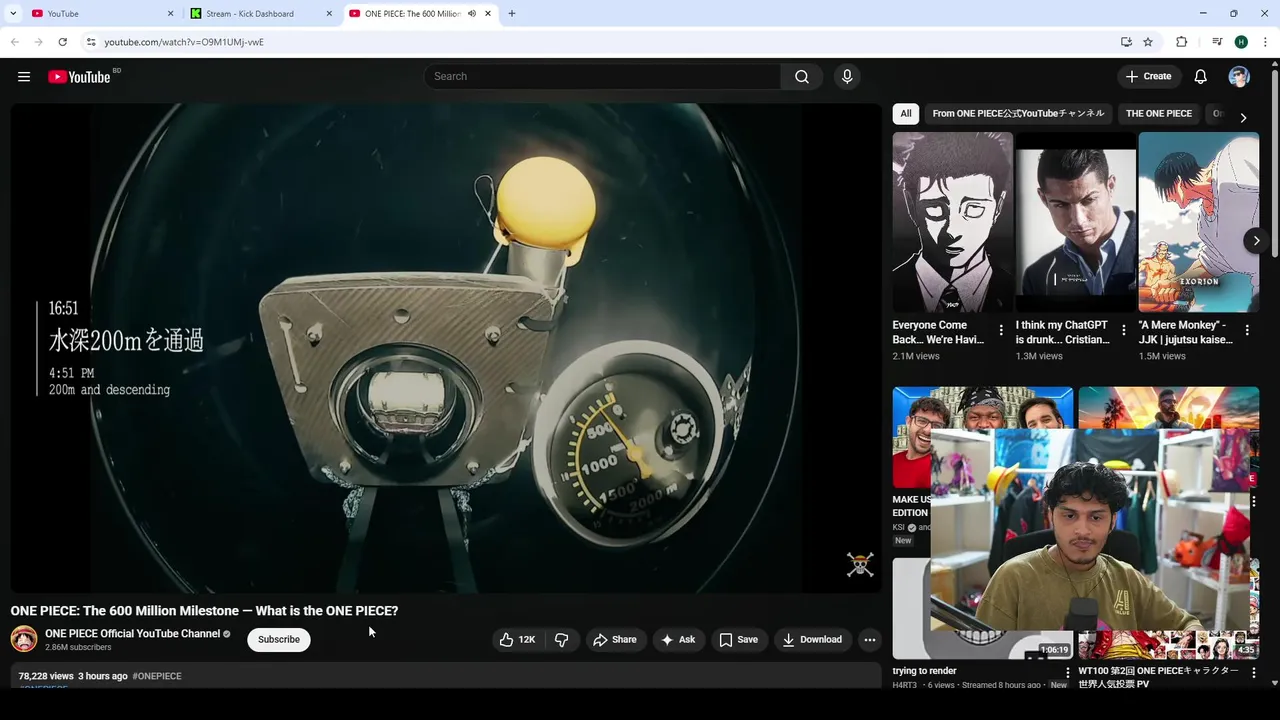
Task: Like the video with 12K likes
Action: (x=517, y=640)
